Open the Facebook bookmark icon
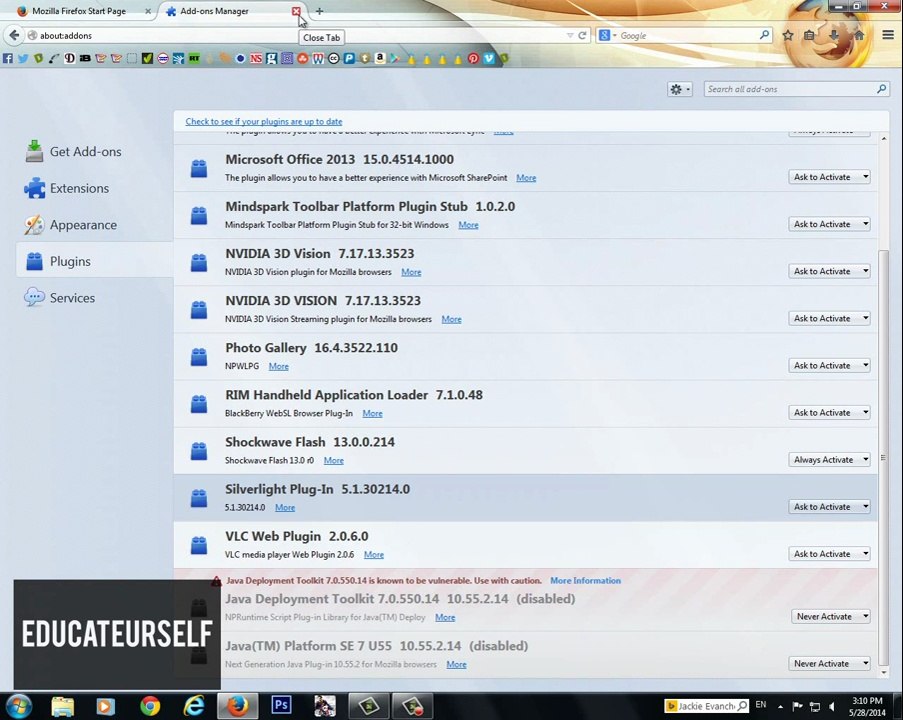The height and width of the screenshot is (720, 903). pyautogui.click(x=7, y=58)
